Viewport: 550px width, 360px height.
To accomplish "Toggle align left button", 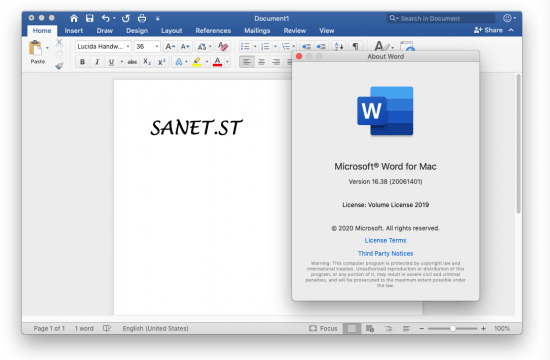I will (x=247, y=62).
